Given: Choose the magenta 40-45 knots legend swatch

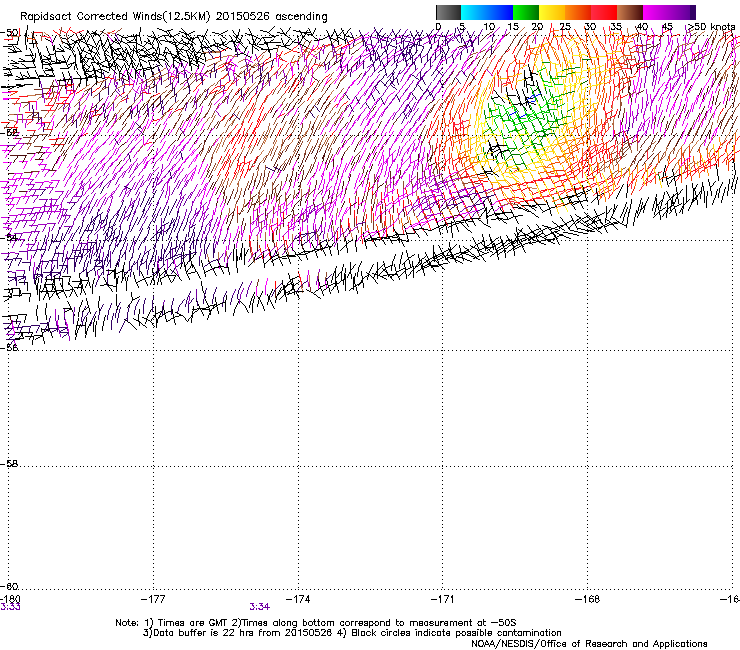Looking at the screenshot, I should [x=656, y=12].
